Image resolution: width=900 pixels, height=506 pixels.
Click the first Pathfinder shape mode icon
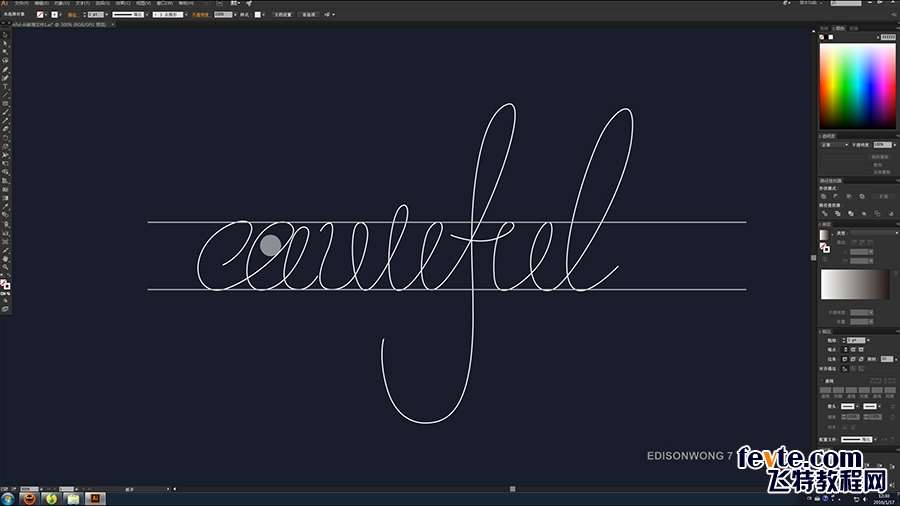point(825,196)
